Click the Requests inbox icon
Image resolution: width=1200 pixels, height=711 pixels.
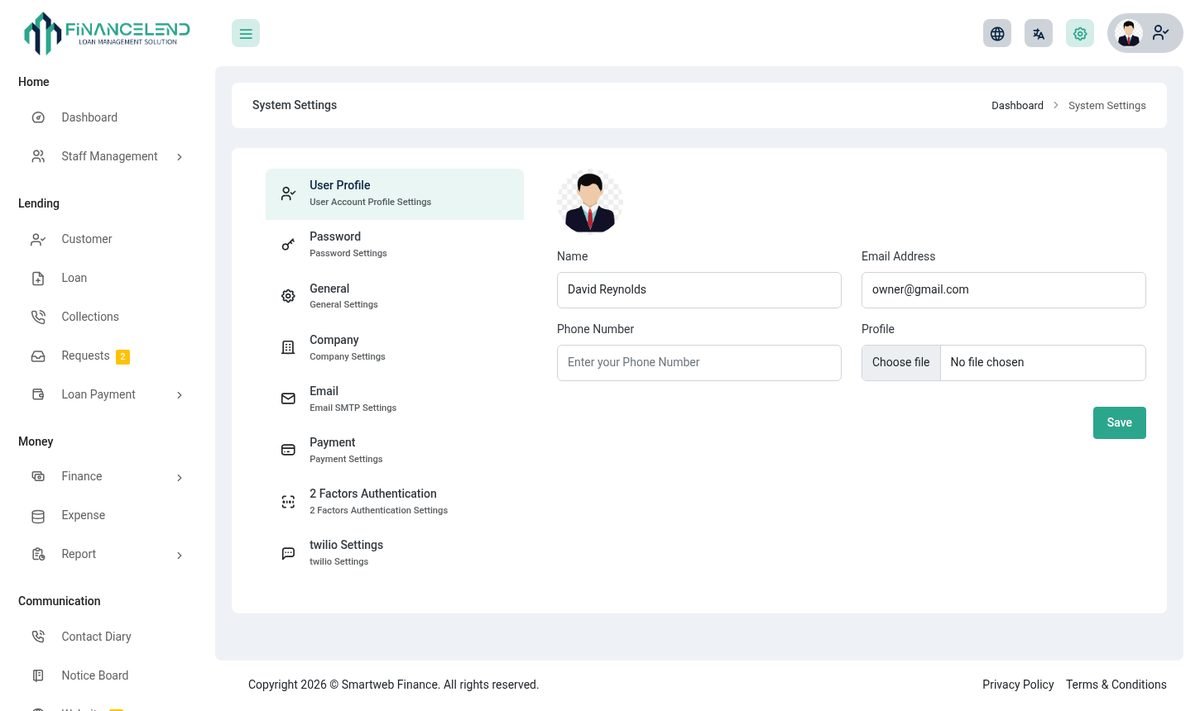pos(38,356)
